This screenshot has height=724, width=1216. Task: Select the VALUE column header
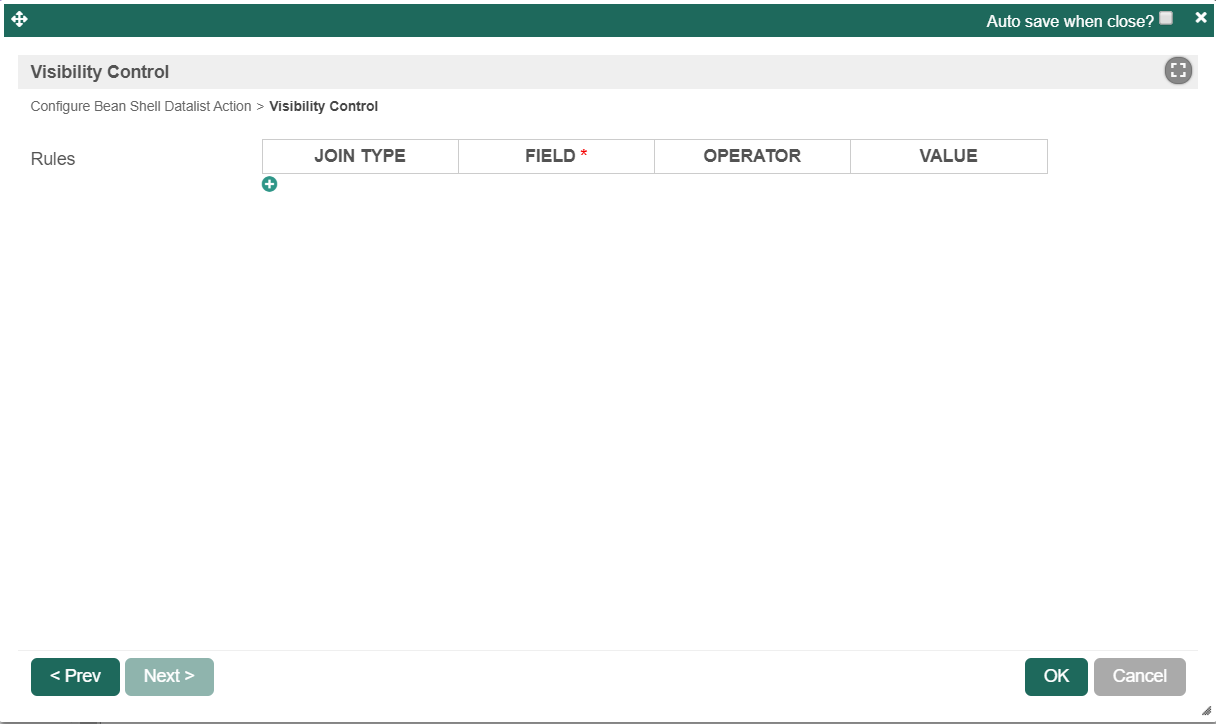(x=948, y=156)
